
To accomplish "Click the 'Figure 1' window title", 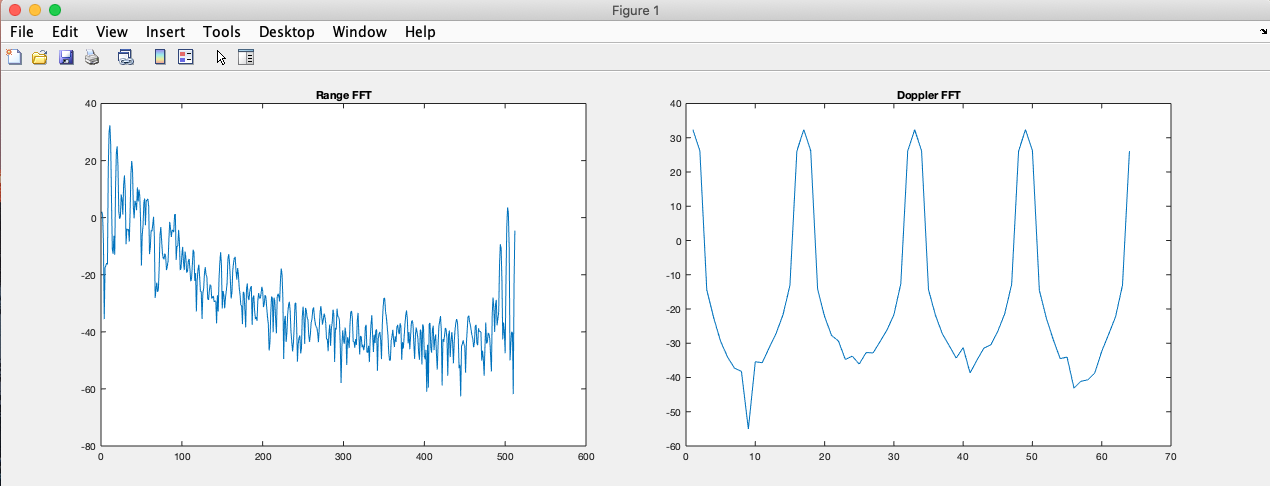I will click(x=634, y=10).
